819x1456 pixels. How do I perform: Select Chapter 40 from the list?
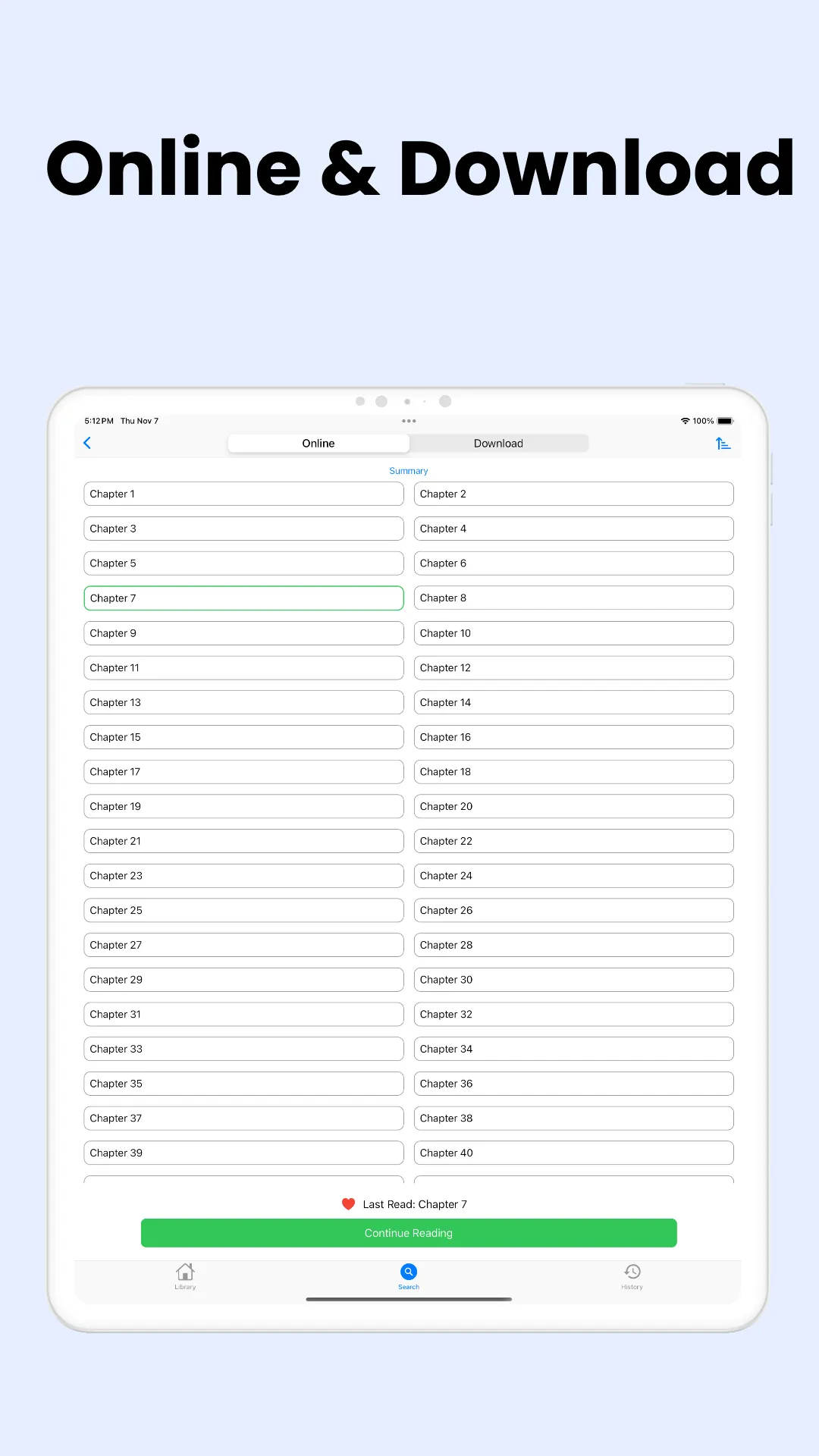(573, 1153)
